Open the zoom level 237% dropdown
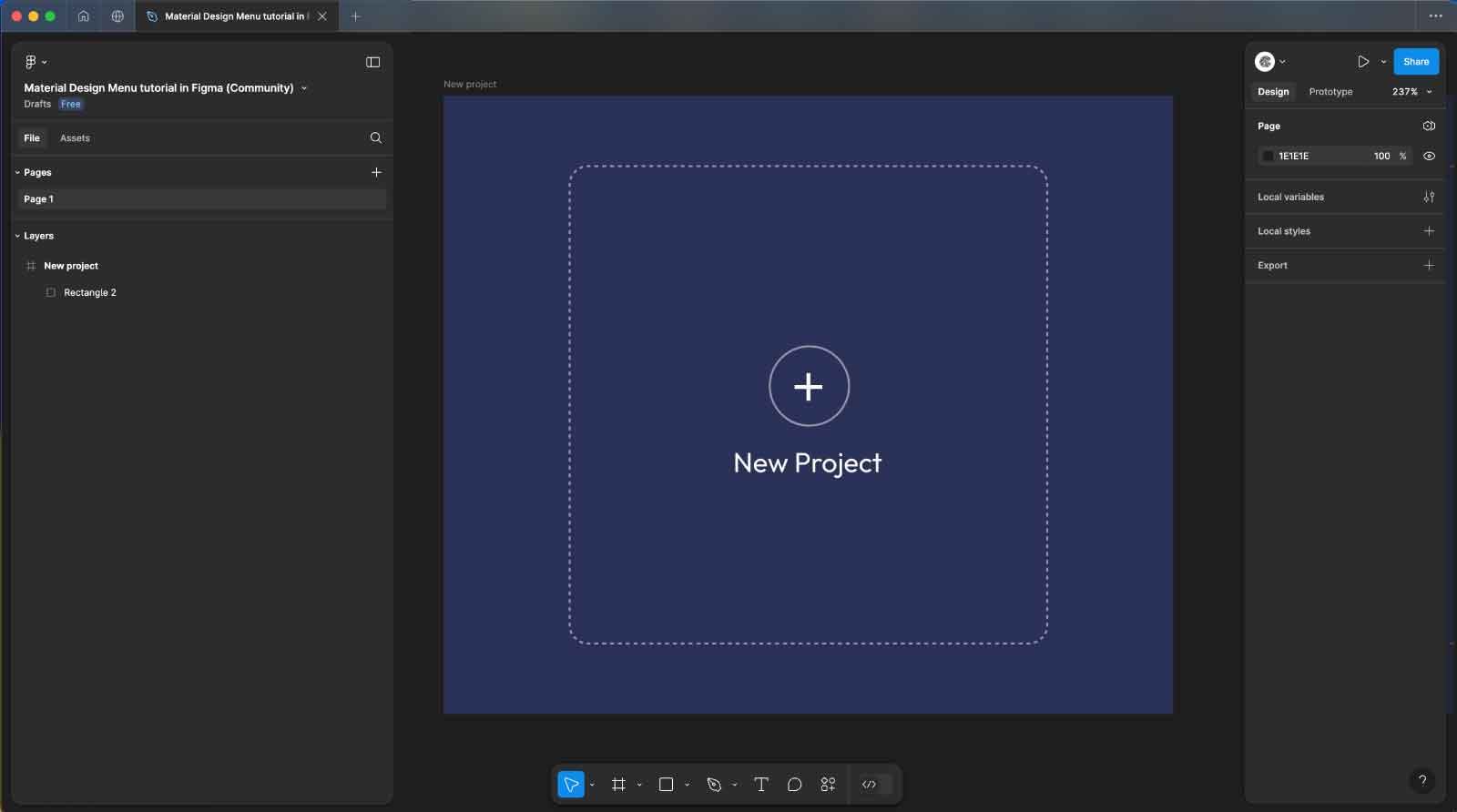 1411,92
